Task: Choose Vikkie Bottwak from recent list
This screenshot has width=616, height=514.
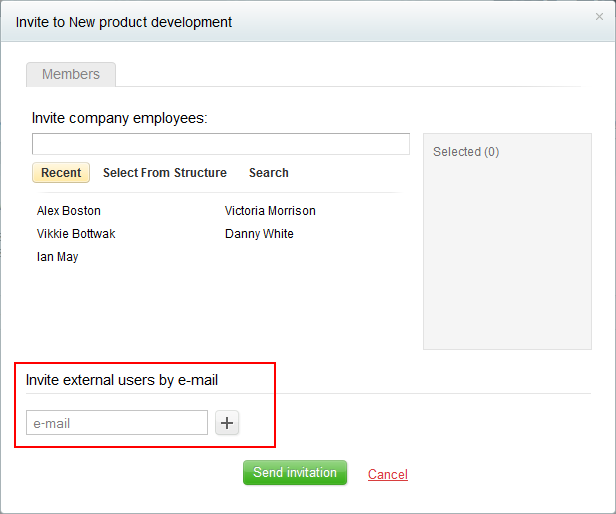Action: [76, 234]
